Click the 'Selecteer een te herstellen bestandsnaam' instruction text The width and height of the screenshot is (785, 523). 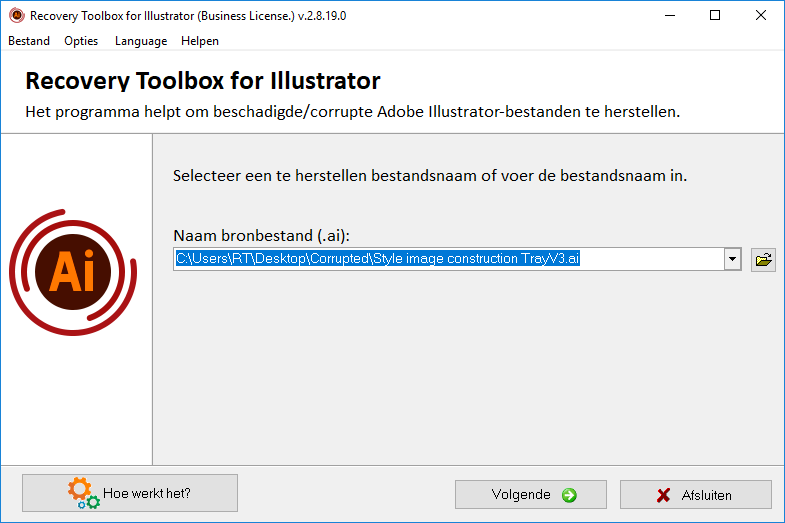point(430,176)
